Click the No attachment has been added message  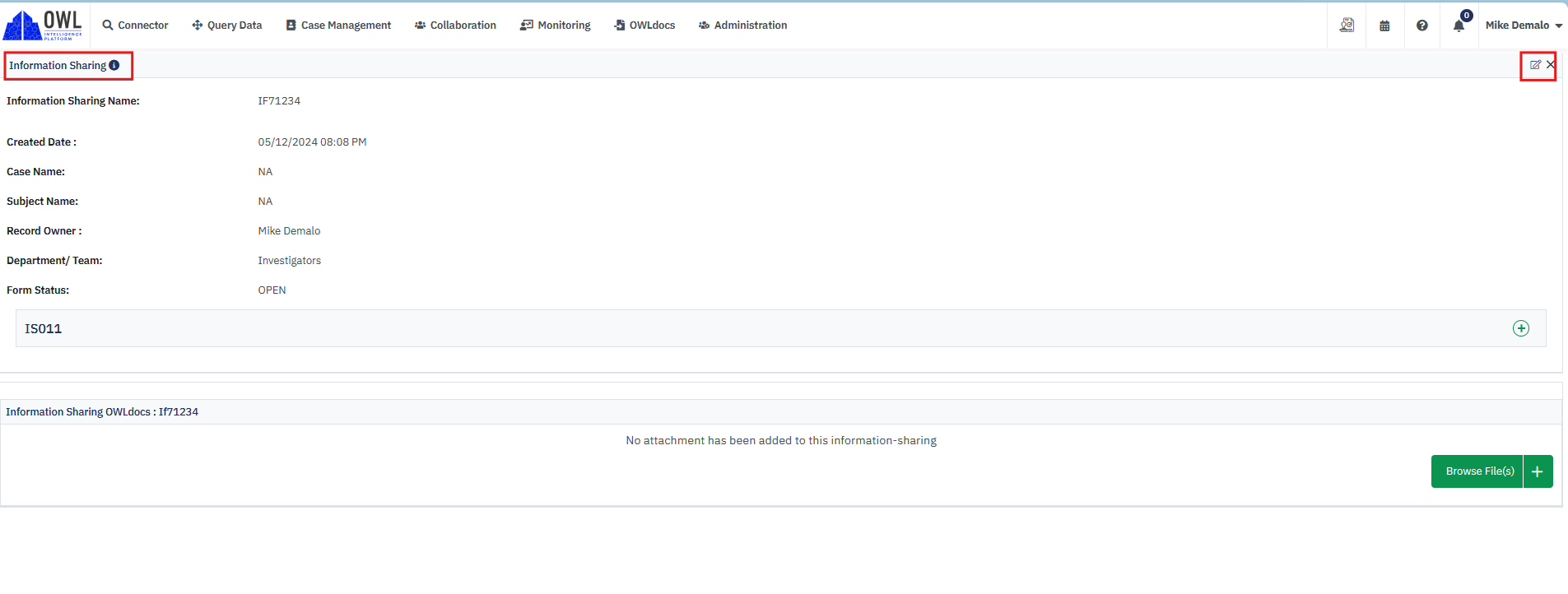tap(781, 441)
